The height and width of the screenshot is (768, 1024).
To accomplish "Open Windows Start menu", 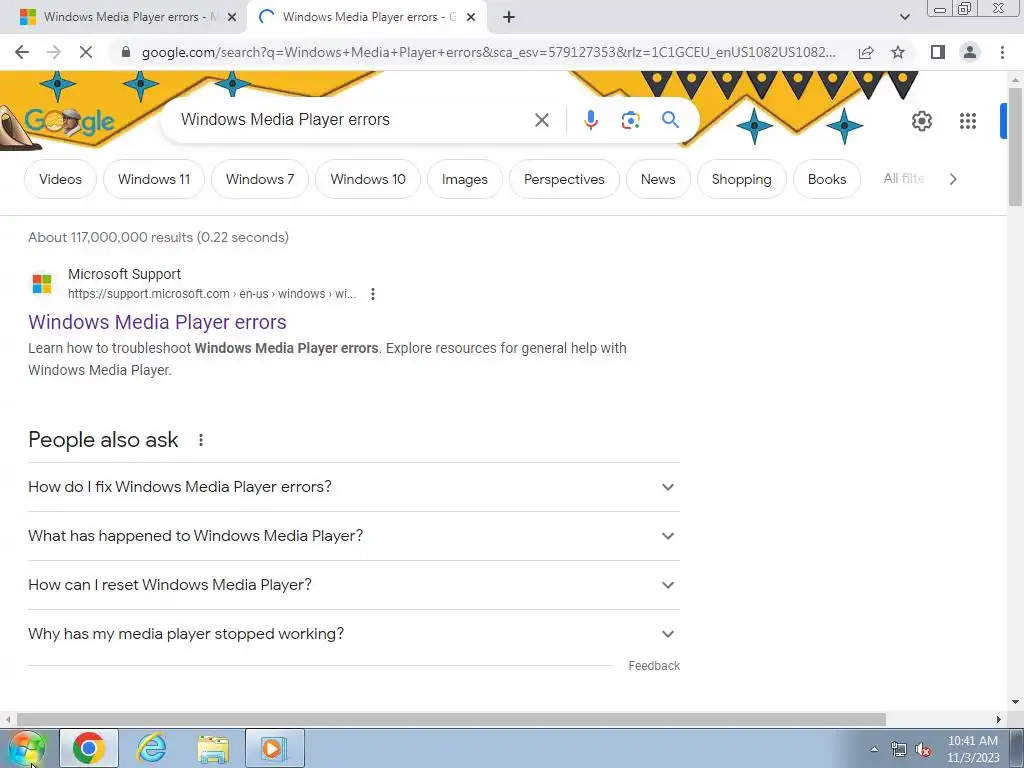I will (x=27, y=748).
